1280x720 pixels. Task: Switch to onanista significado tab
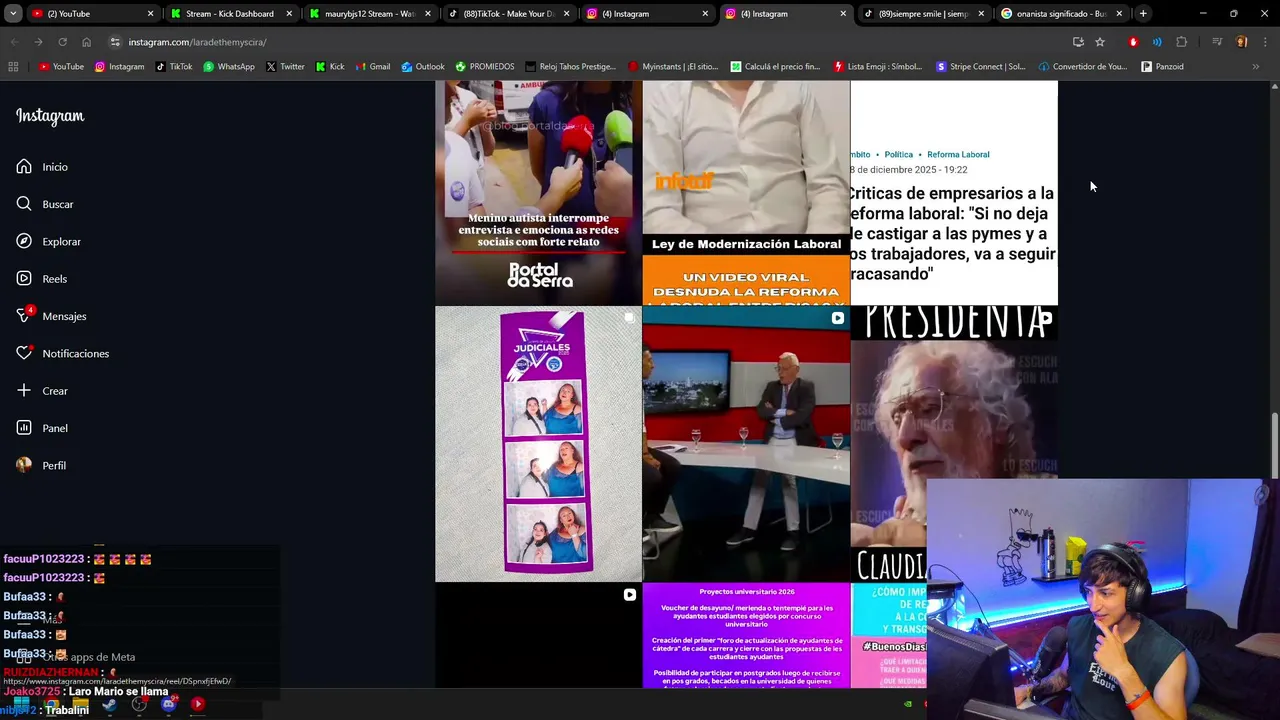click(1061, 14)
